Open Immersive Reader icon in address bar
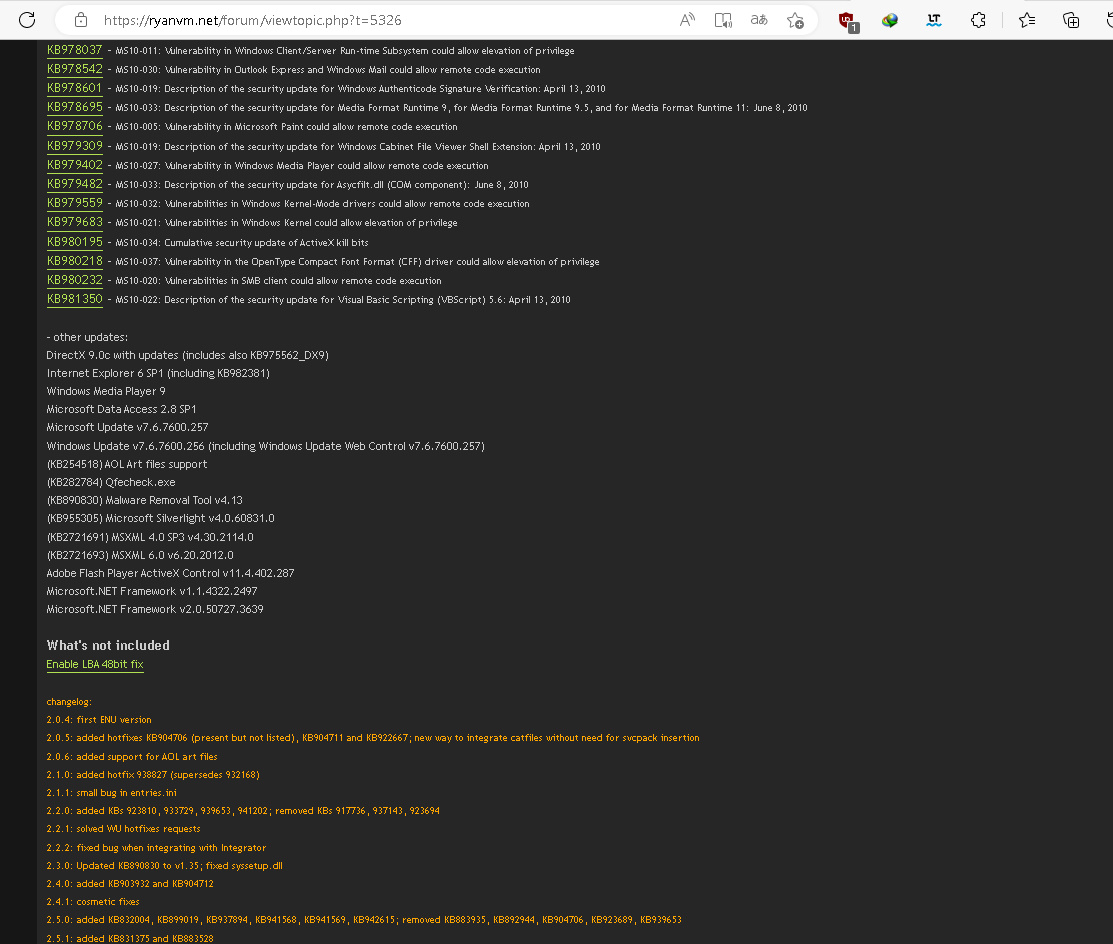The height and width of the screenshot is (944, 1113). (x=723, y=20)
